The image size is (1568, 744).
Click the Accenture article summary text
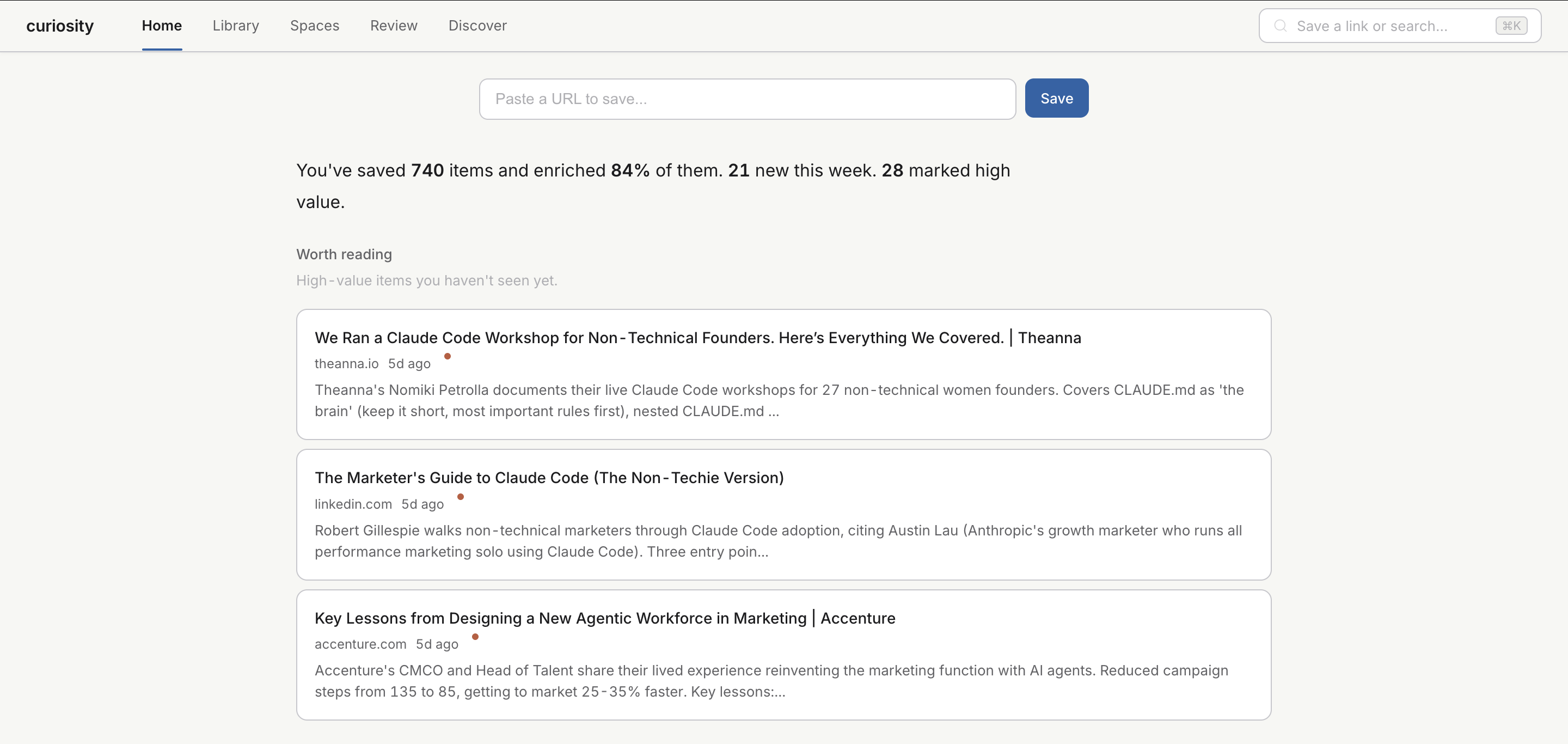pos(770,681)
